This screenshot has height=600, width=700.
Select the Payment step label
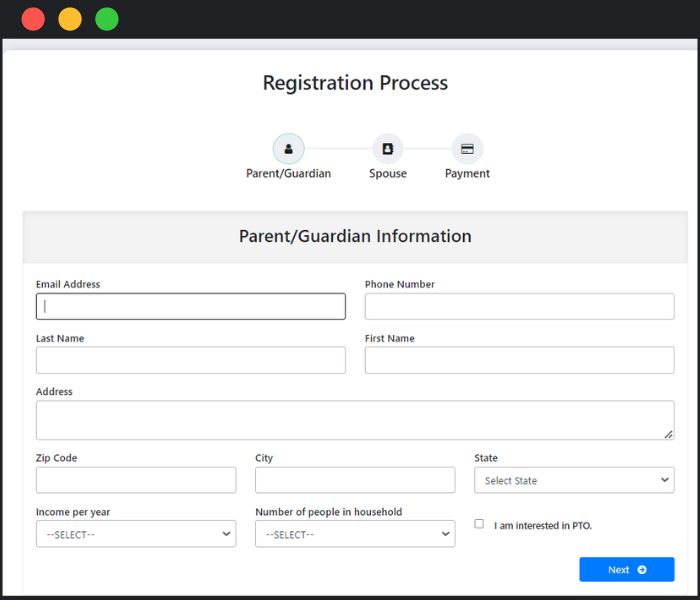pos(467,174)
